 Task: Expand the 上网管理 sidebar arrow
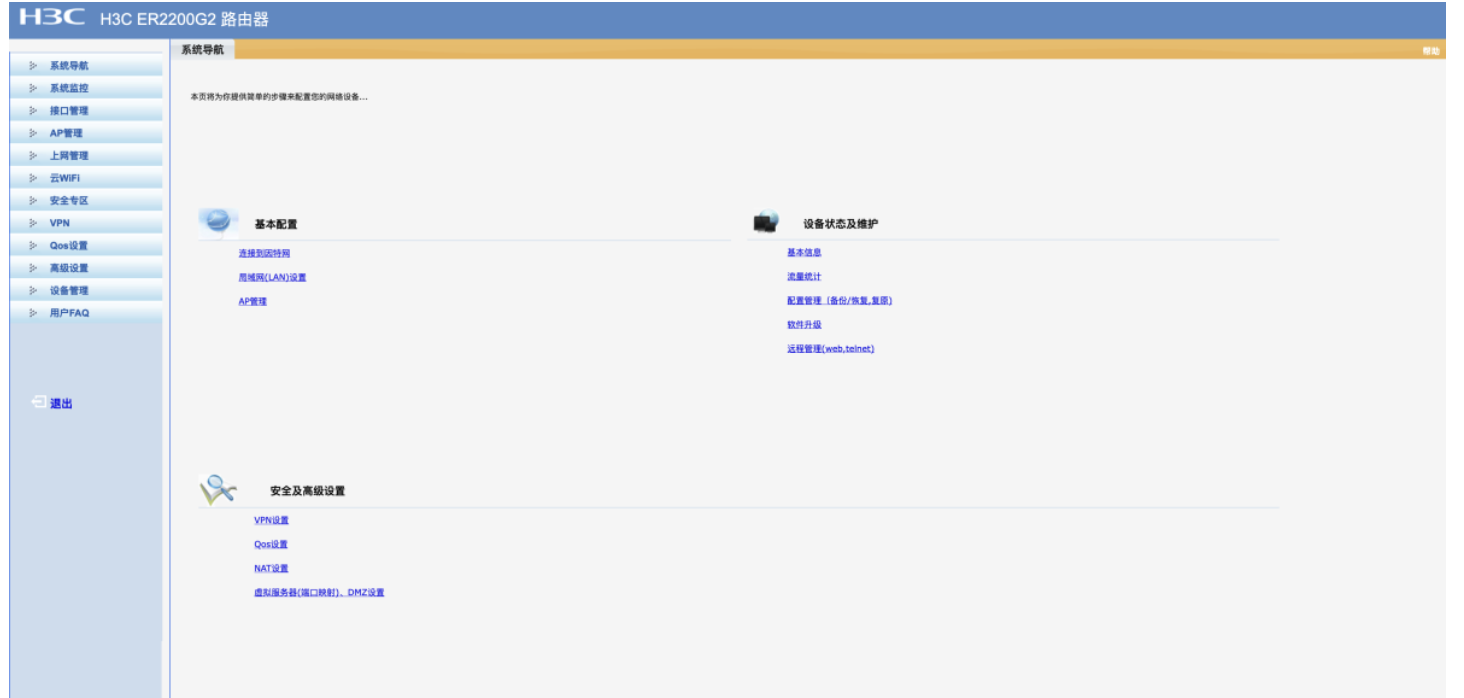tap(33, 156)
